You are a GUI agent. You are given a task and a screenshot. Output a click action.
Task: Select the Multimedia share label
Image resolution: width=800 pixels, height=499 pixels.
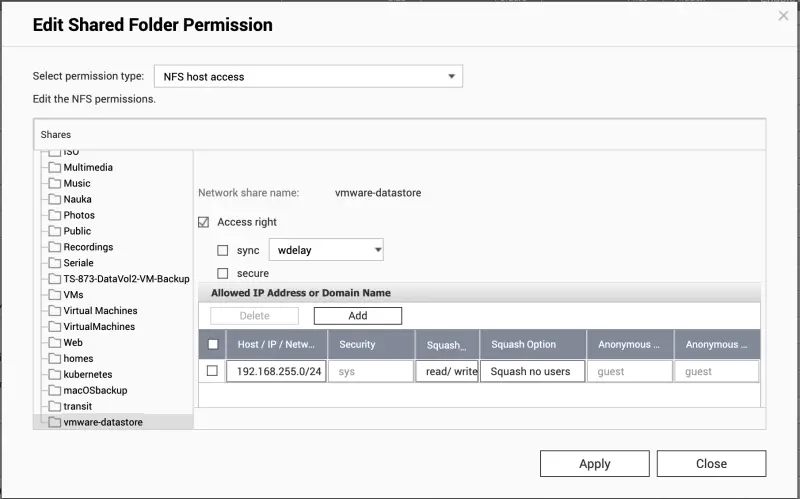coord(88,167)
